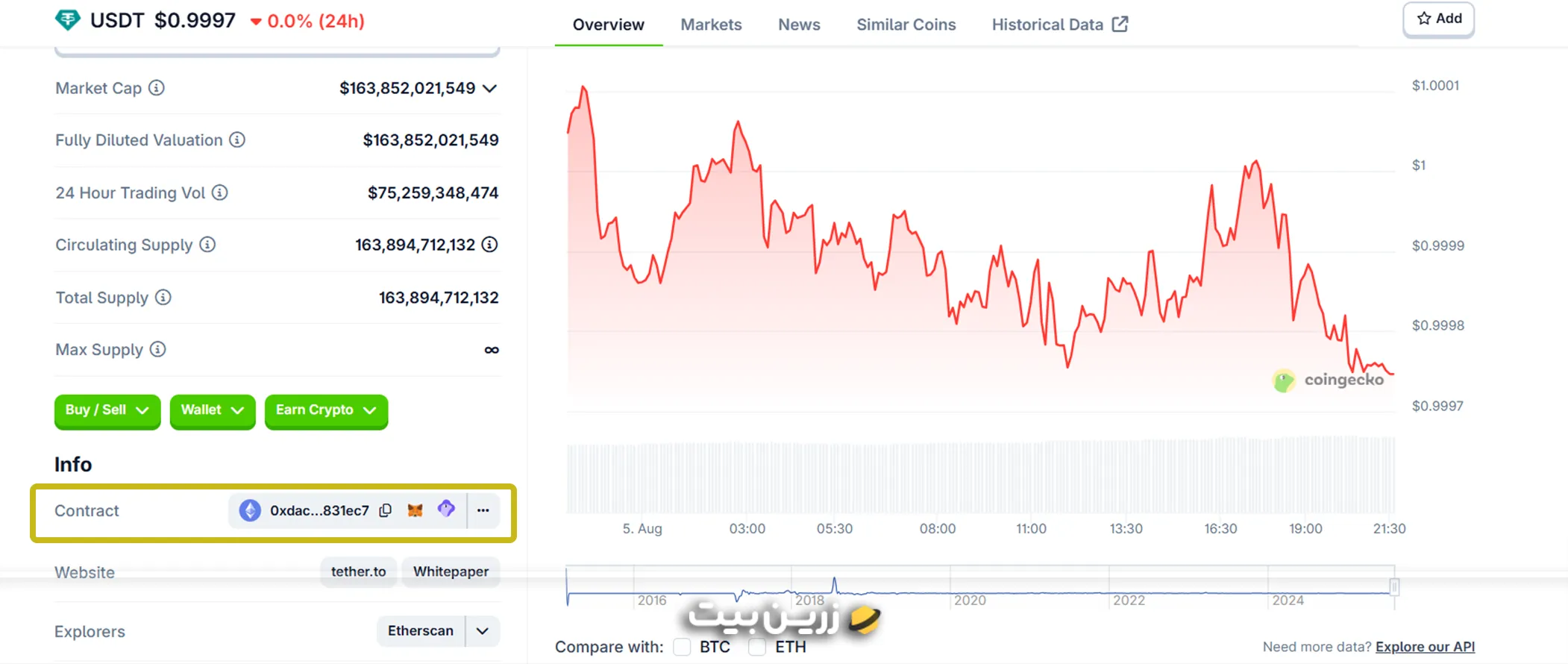Click the USDT Tether logo icon
The height and width of the screenshot is (664, 1568).
coord(68,20)
